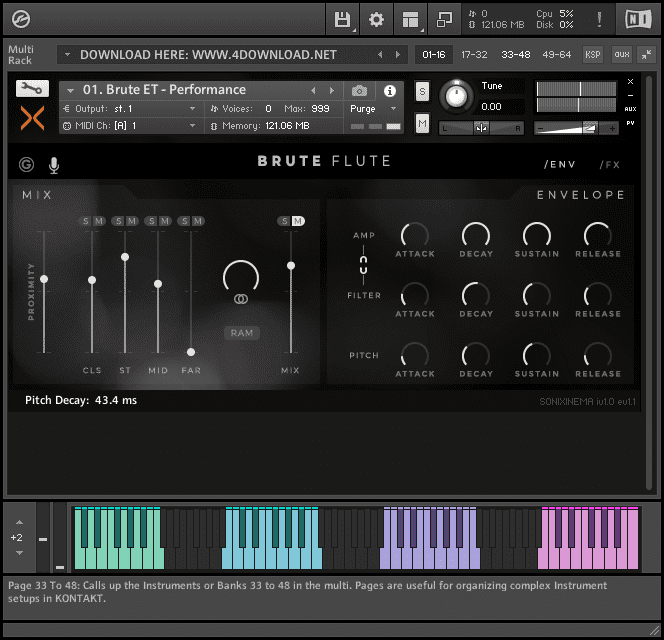Click the panic exclamation mark button
This screenshot has width=664, height=640.
[x=599, y=19]
